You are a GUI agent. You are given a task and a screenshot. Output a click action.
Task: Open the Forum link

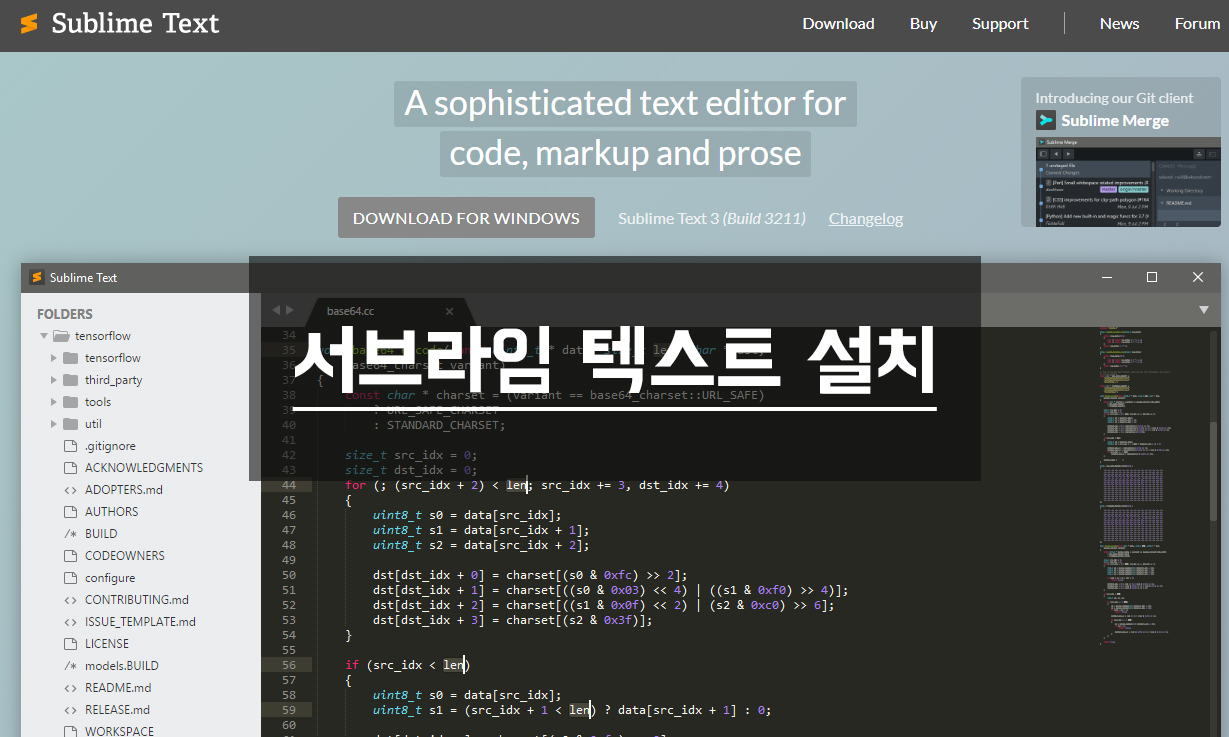click(1197, 24)
